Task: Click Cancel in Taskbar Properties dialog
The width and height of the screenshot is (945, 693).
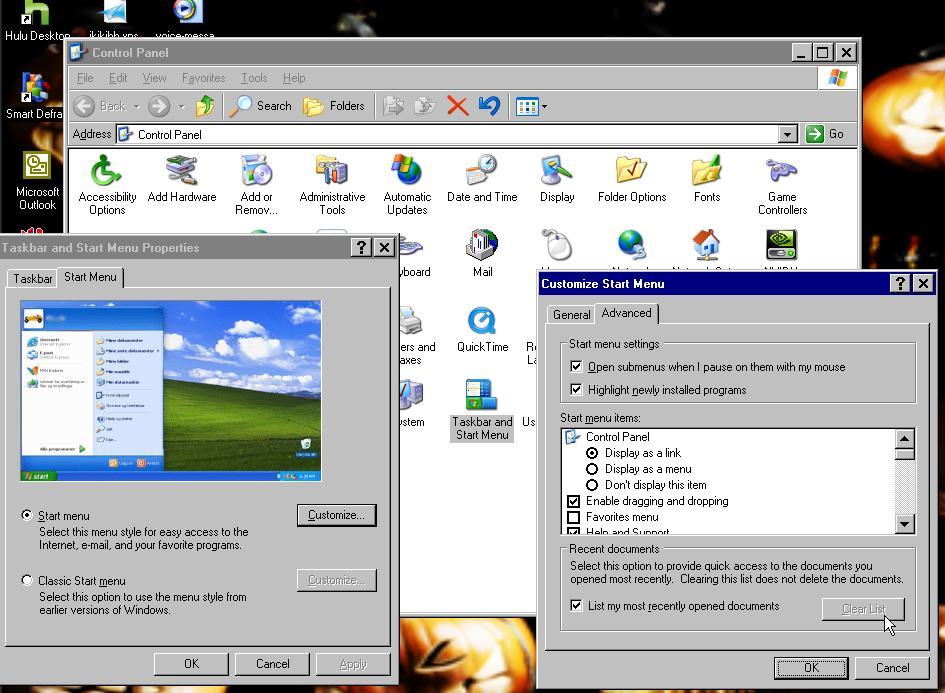Action: click(272, 664)
